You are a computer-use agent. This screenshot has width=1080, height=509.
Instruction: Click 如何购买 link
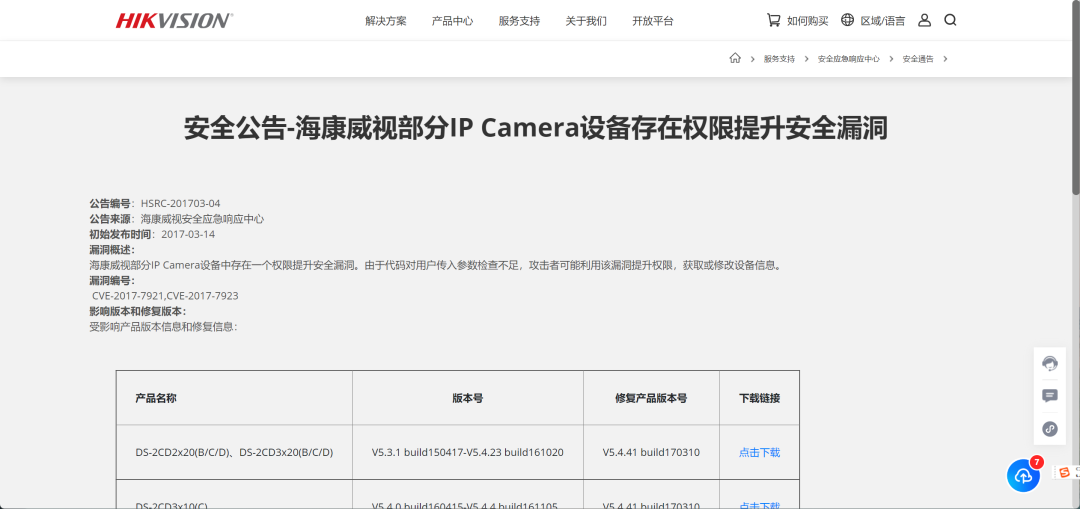pyautogui.click(x=808, y=21)
